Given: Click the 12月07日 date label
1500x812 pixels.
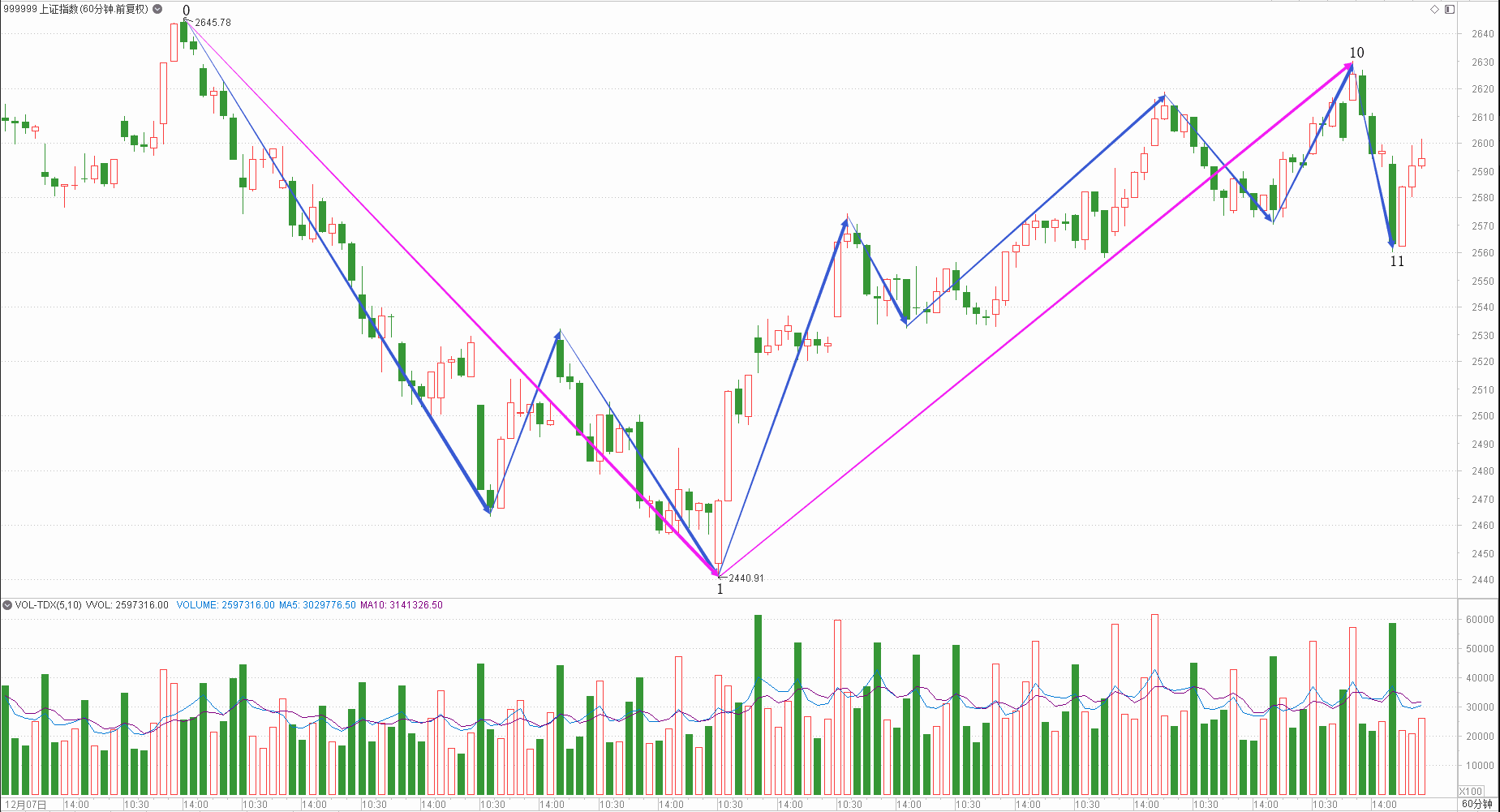Looking at the screenshot, I should click(x=26, y=804).
